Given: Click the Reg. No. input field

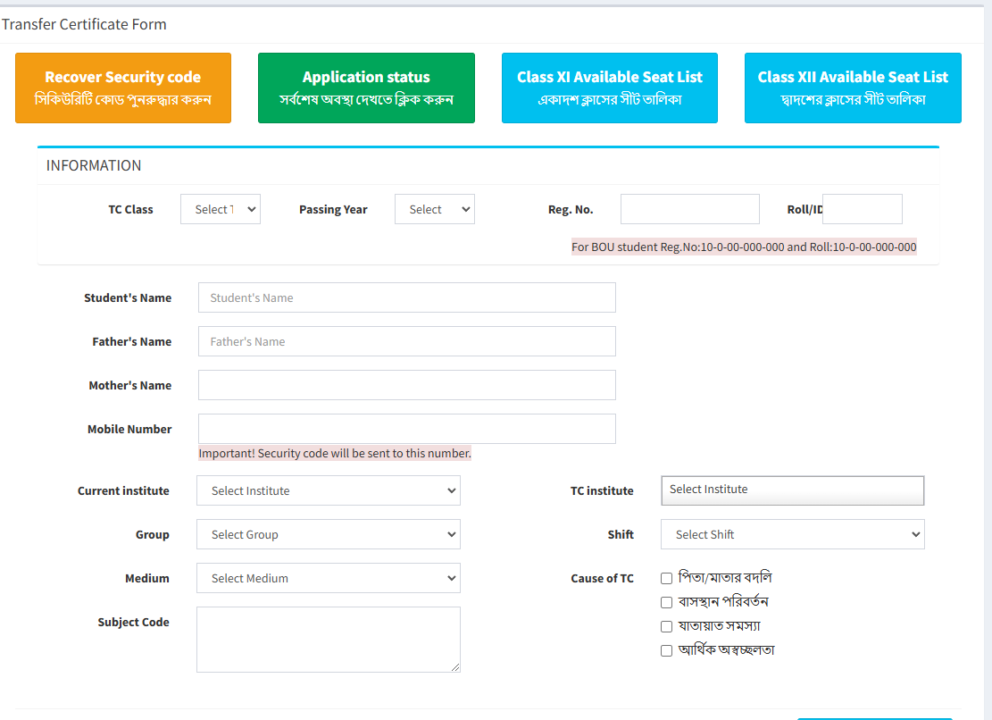Looking at the screenshot, I should pyautogui.click(x=689, y=209).
